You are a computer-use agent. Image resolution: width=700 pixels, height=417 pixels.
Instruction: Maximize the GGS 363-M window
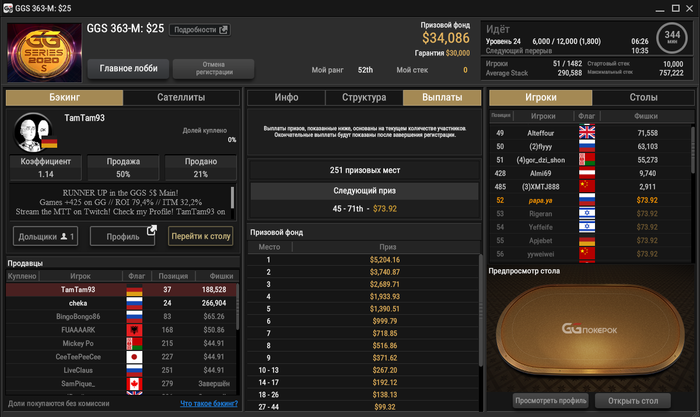tap(676, 8)
